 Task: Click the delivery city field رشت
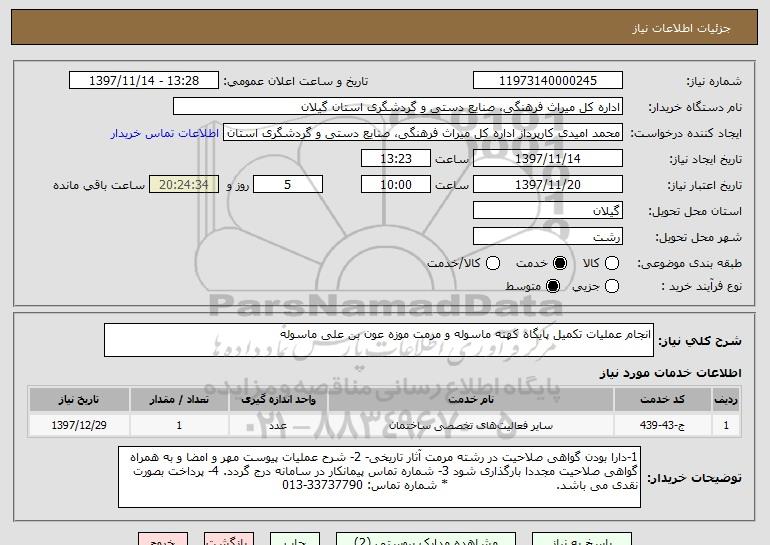548,237
